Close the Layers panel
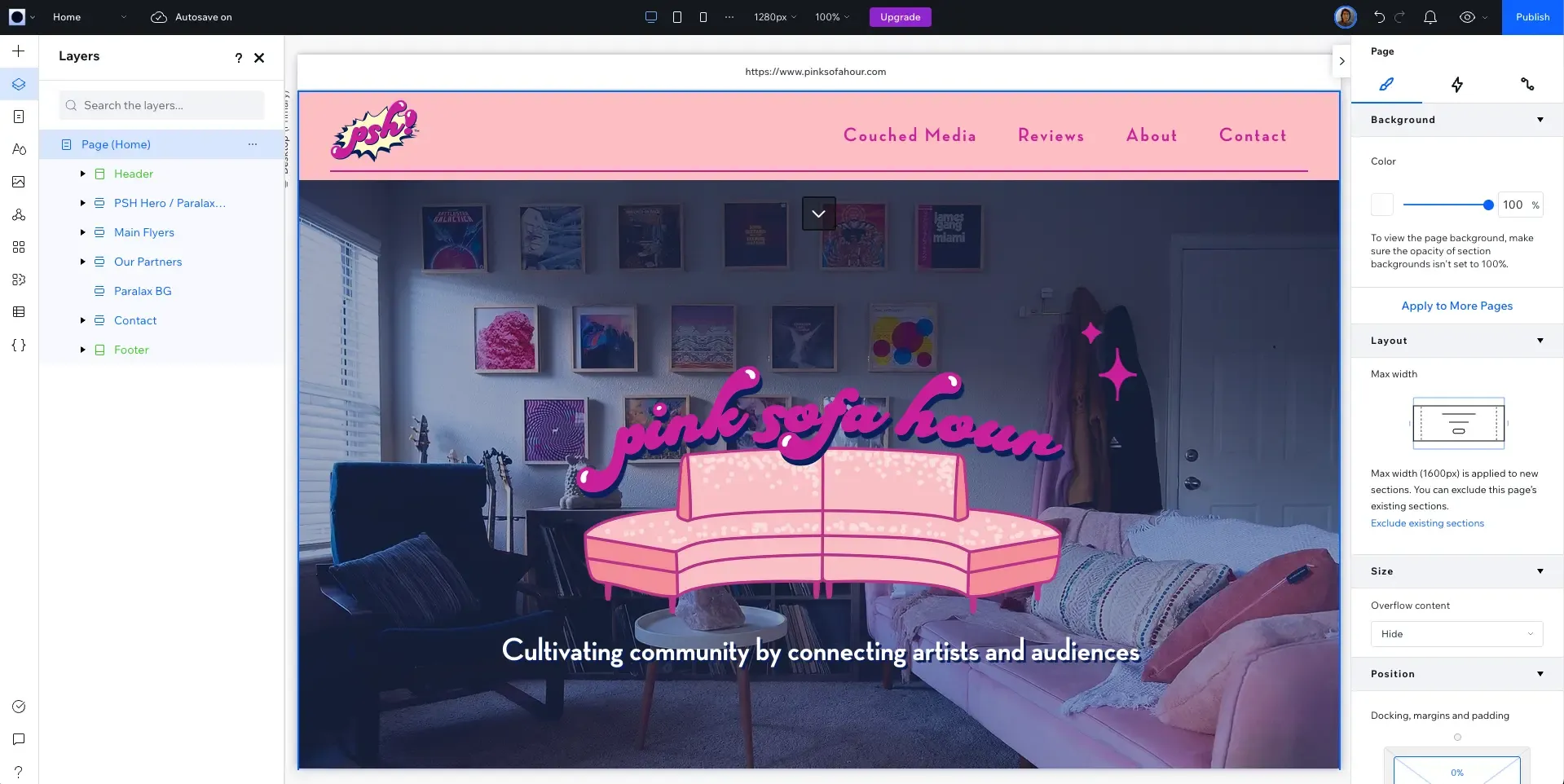 259,58
